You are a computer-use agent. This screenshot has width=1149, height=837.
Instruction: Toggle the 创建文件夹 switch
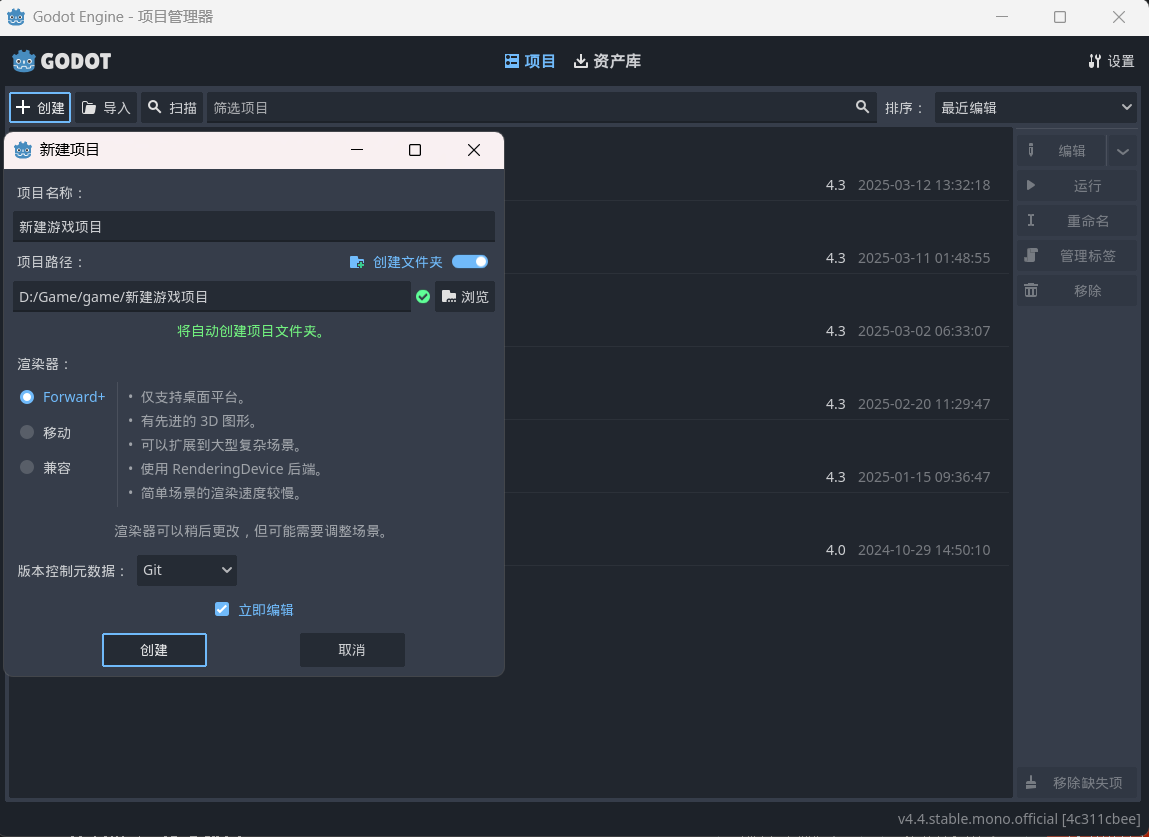[x=470, y=262]
